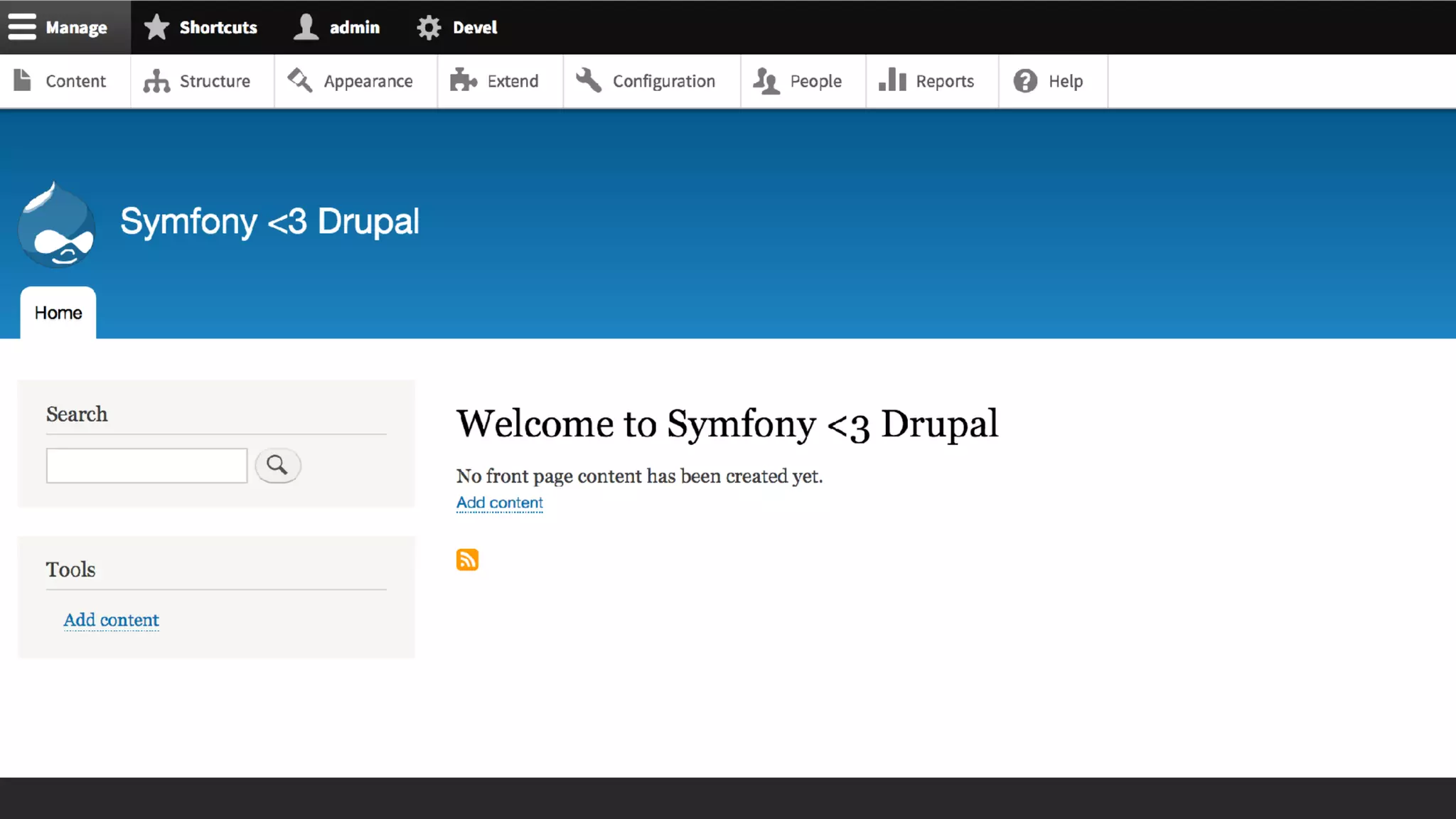
Task: Follow Add content link under welcome message
Action: click(x=499, y=503)
